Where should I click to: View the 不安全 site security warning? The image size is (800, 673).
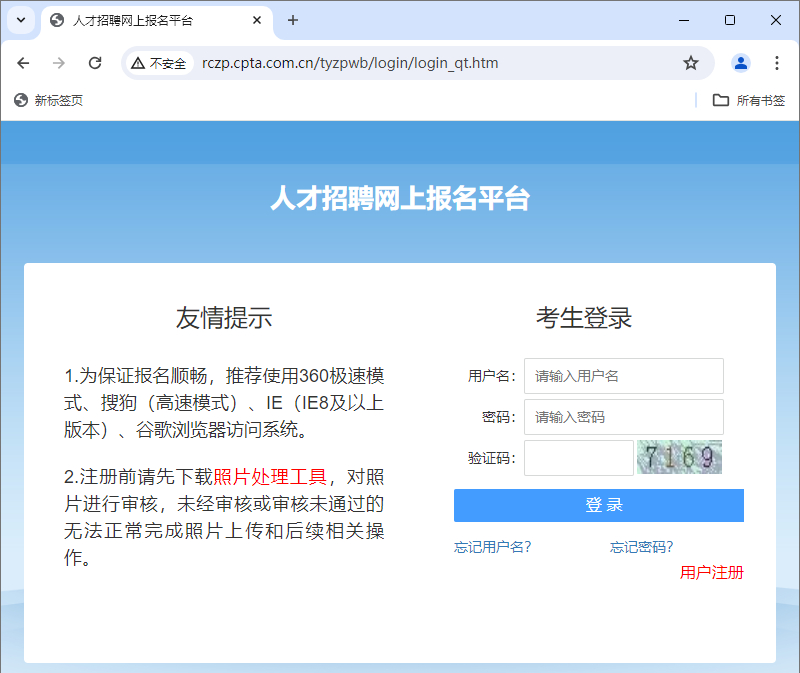159,63
